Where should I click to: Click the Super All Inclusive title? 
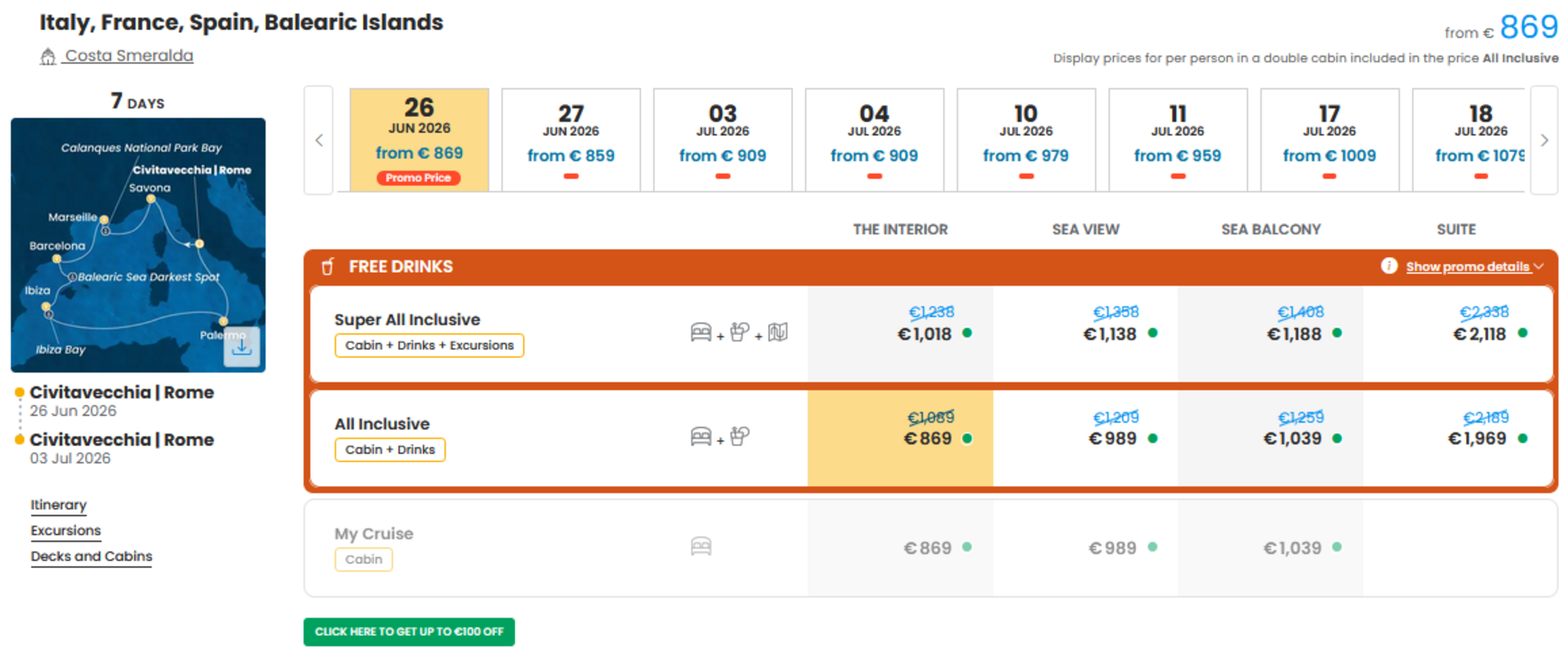click(407, 320)
